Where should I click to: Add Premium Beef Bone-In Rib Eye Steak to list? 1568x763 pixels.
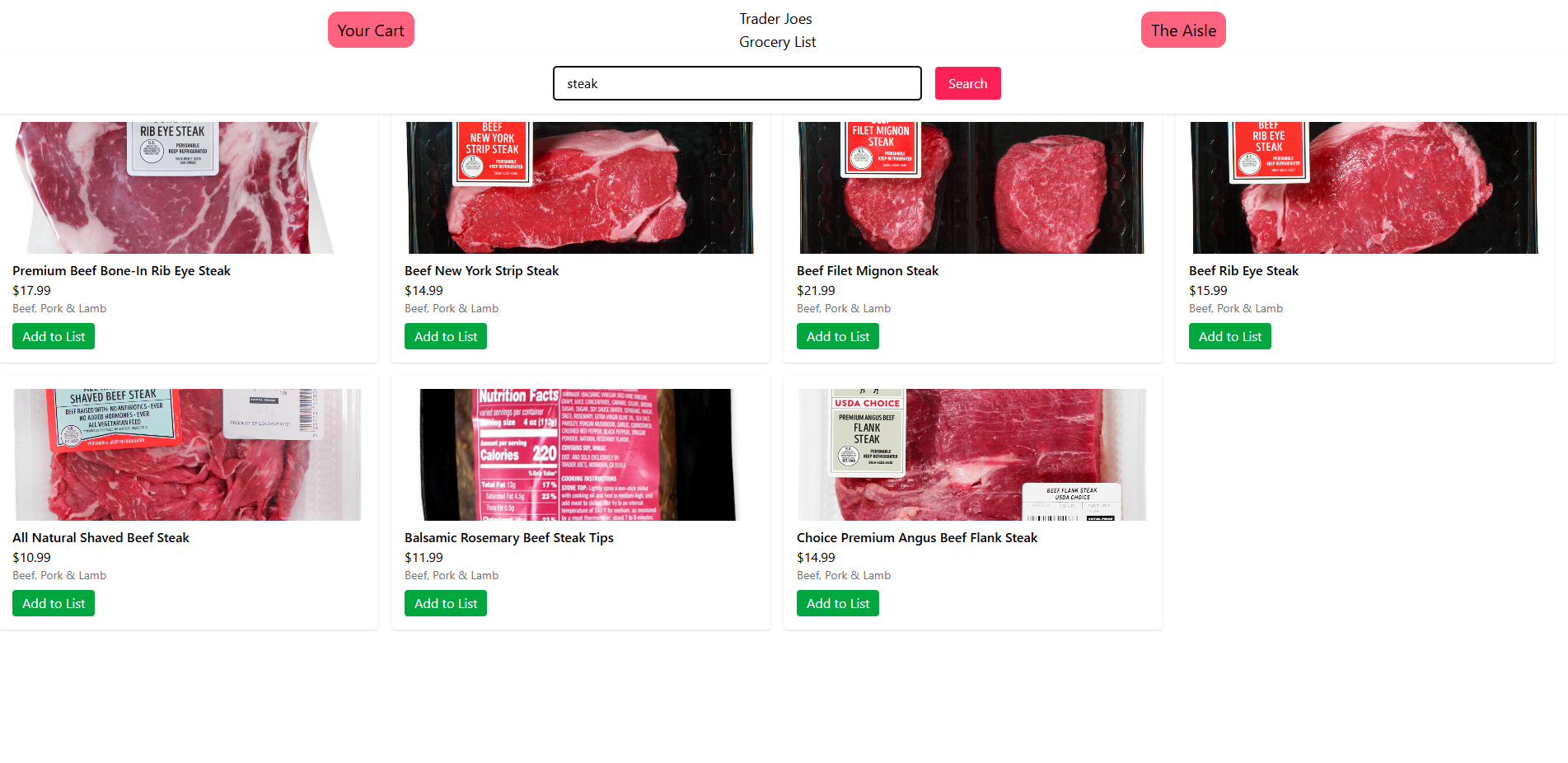coord(54,336)
